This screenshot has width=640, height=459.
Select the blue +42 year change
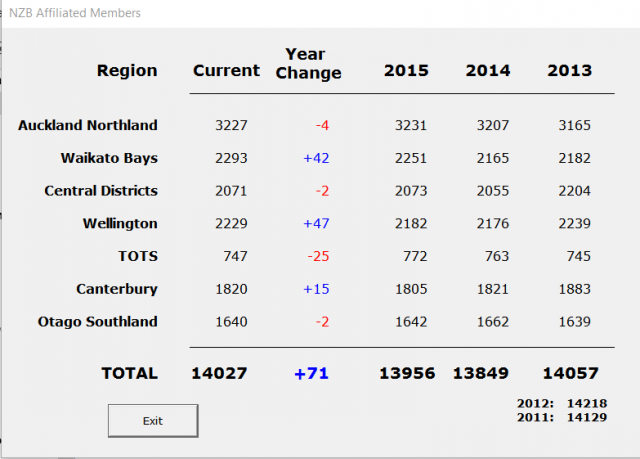point(316,158)
